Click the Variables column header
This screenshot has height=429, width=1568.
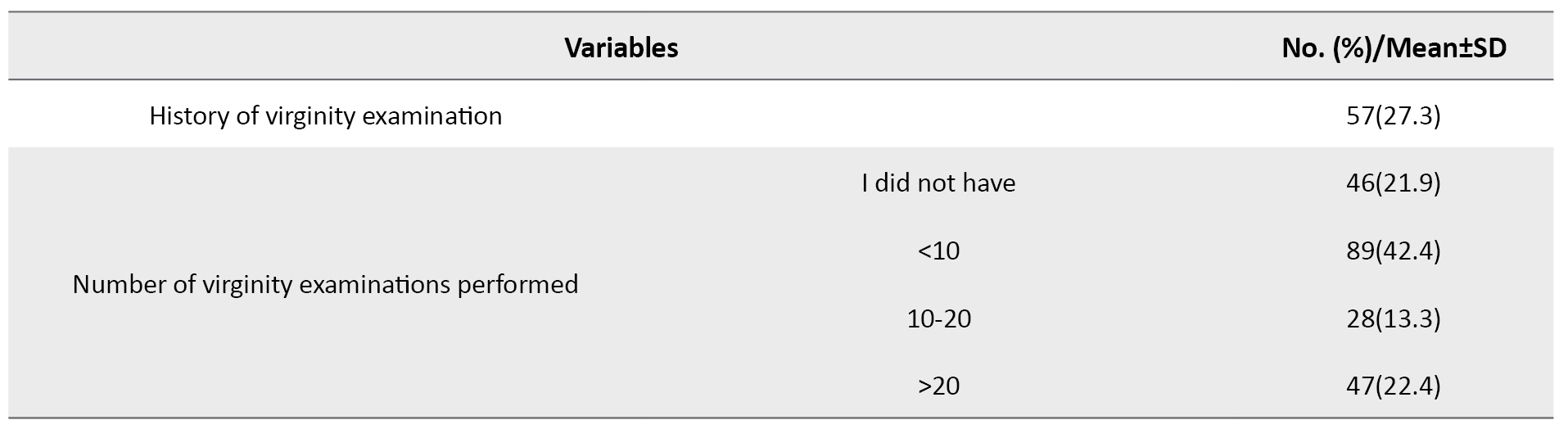621,48
